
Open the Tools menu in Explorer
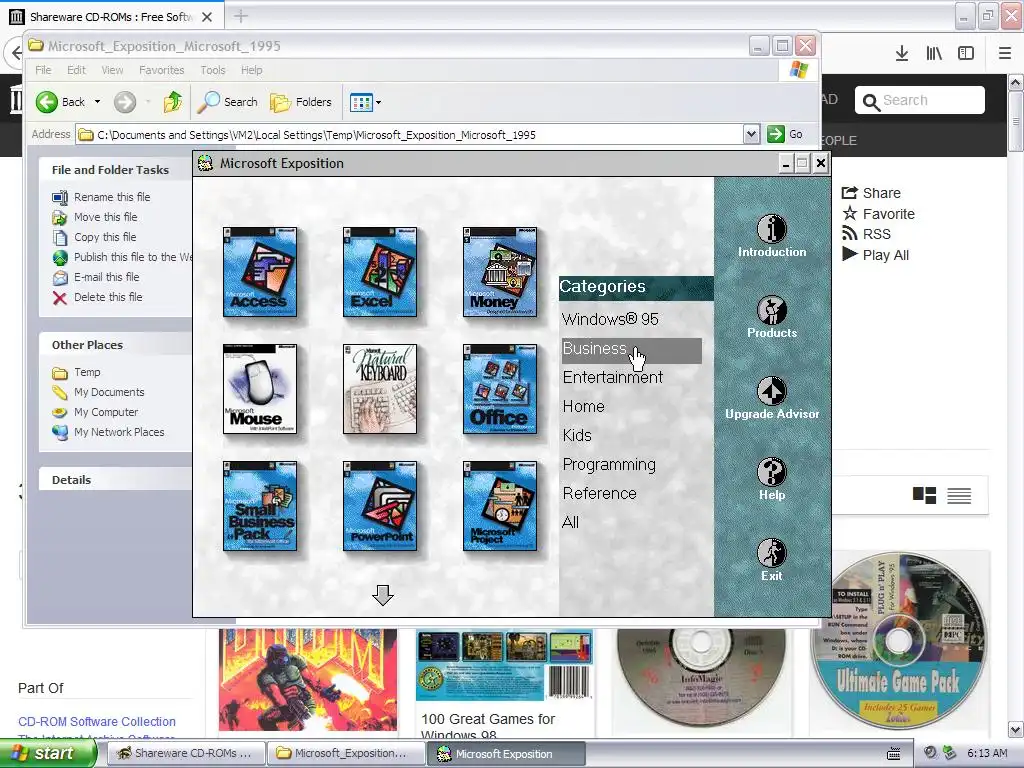click(213, 70)
